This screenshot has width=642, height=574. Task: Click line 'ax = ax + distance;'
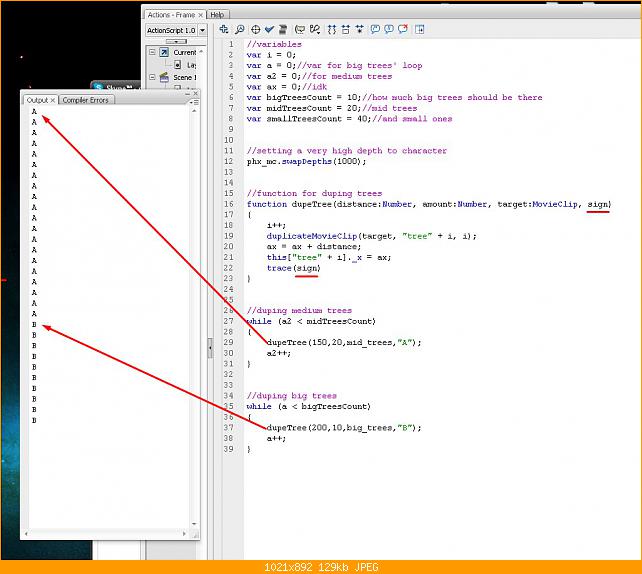coord(314,246)
